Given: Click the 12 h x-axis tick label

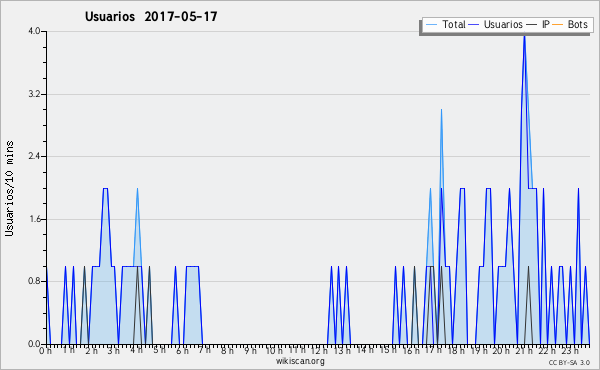Looking at the screenshot, I should [x=318, y=350].
